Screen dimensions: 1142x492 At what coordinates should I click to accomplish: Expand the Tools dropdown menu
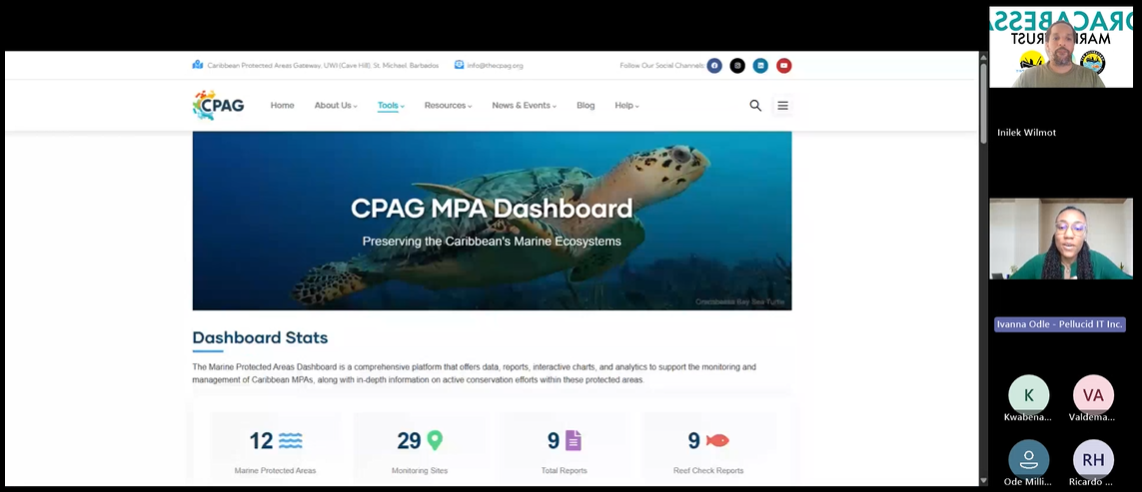390,105
